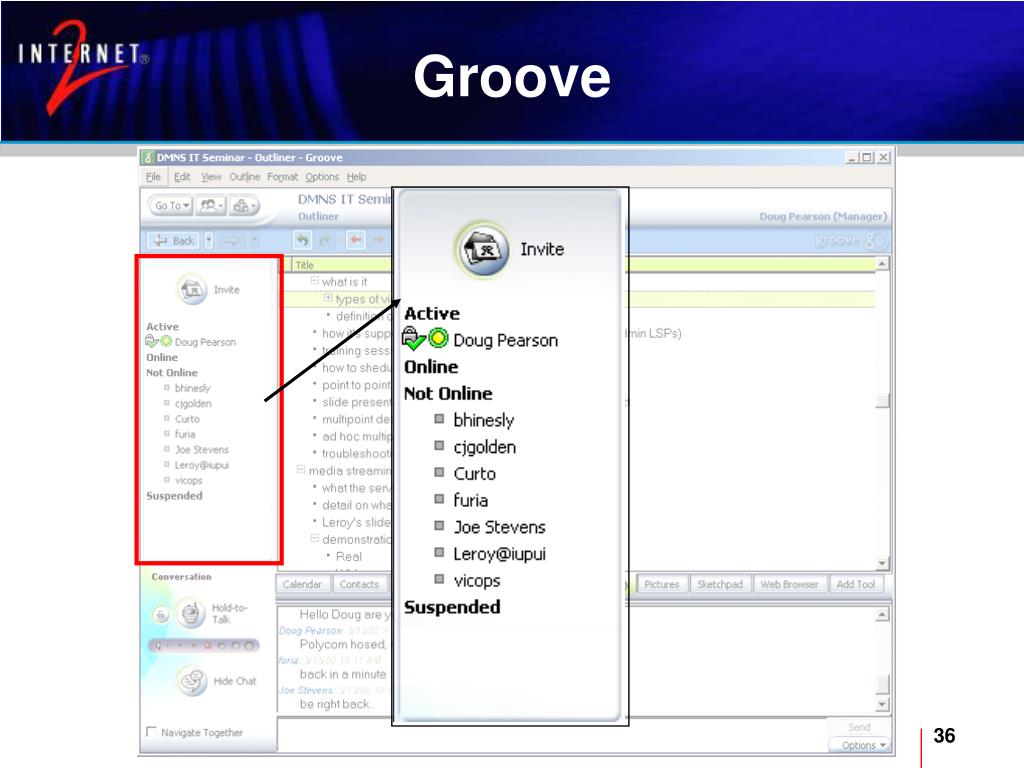Open the Go To dropdown
Screen dimensions: 1024x768
172,206
